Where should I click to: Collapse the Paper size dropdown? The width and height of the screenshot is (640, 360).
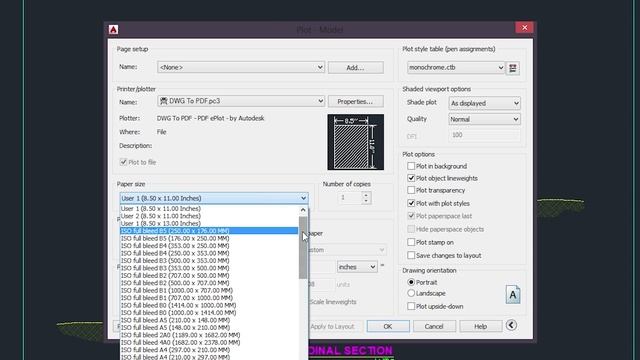(214, 198)
